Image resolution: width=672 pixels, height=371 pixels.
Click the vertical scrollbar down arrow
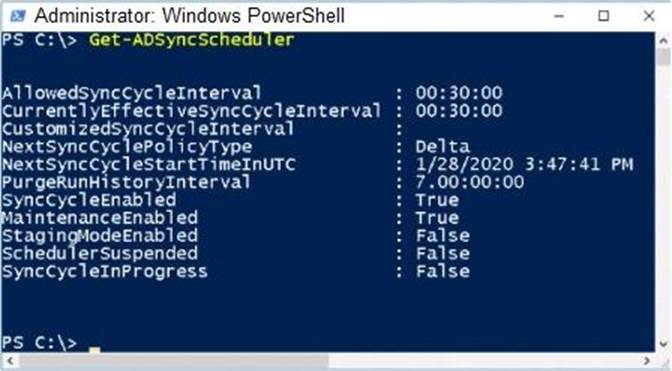pyautogui.click(x=663, y=344)
